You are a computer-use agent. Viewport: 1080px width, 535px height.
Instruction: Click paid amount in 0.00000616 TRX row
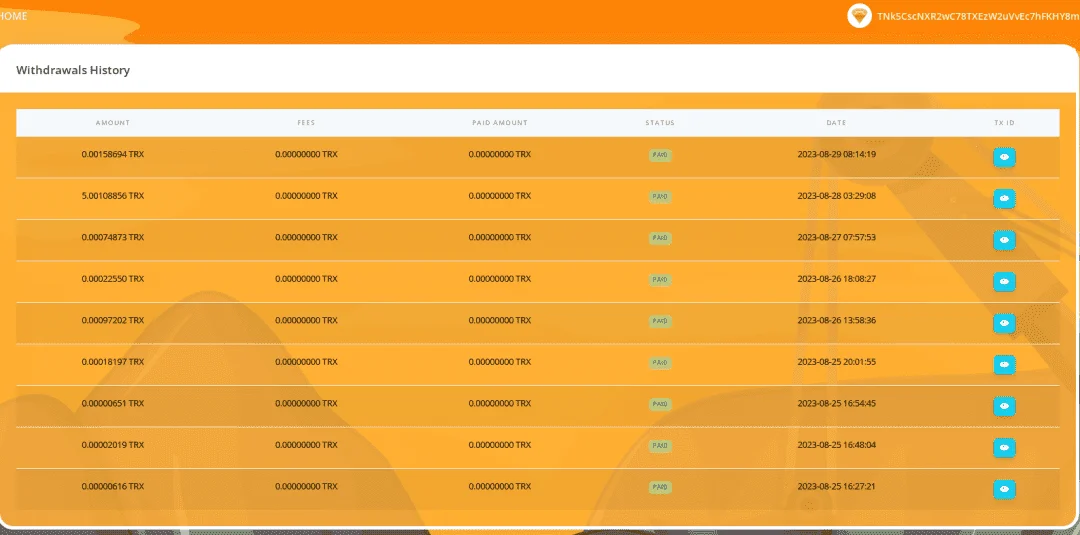pyautogui.click(x=500, y=486)
